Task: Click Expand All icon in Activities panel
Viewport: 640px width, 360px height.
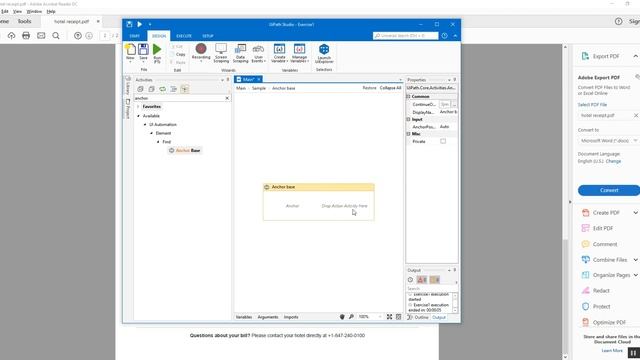Action: (x=140, y=89)
